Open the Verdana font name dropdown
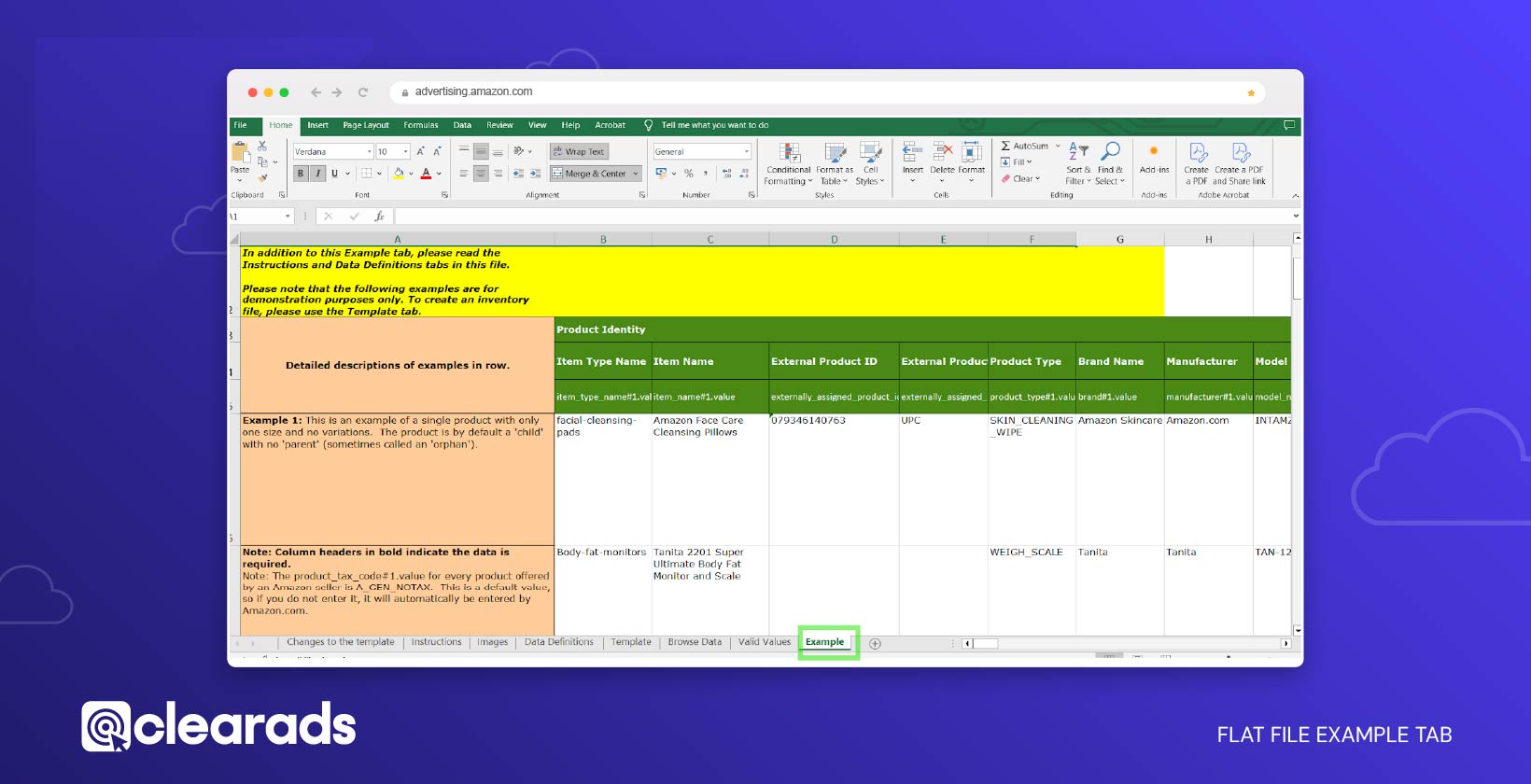The height and width of the screenshot is (784, 1531). tap(370, 151)
